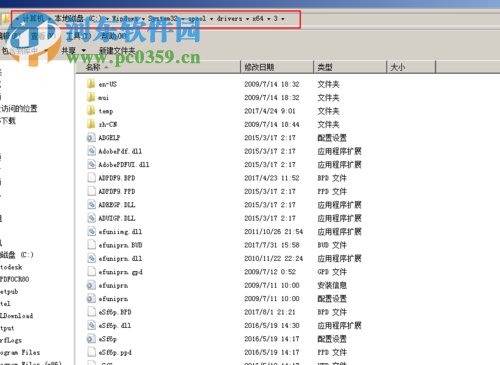The width and height of the screenshot is (500, 365).
Task: Go to the drivers breadcrumb segment
Action: point(229,19)
